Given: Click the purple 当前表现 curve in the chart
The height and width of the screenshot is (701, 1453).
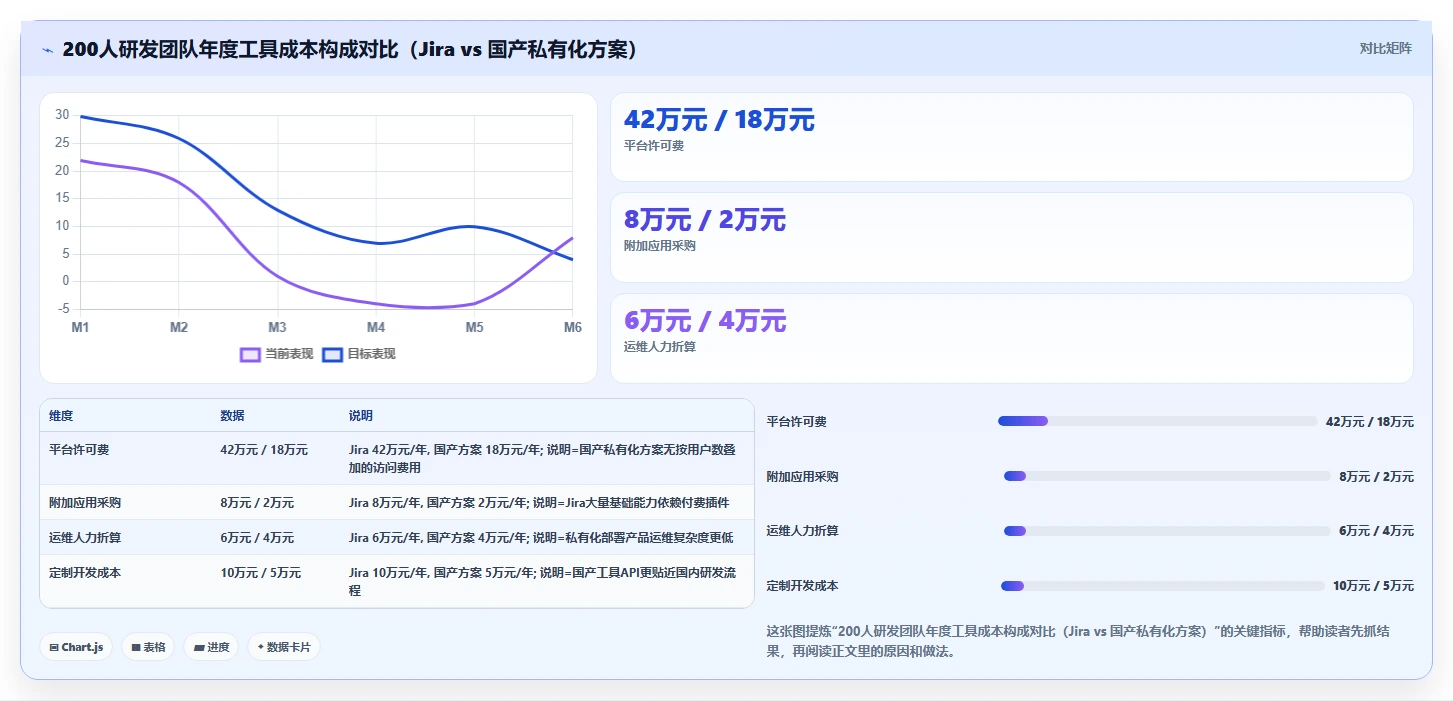Looking at the screenshot, I should click(277, 274).
